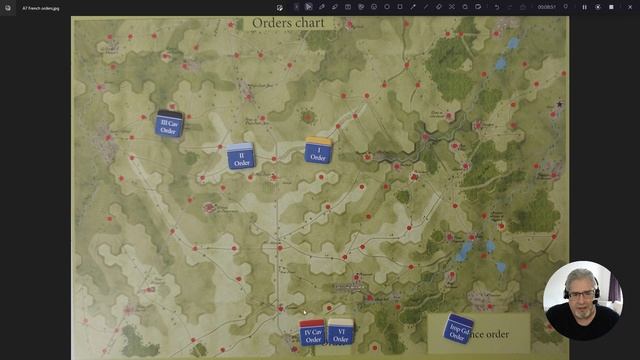Pause the screen recording
Viewport: 640px width, 360px height.
[584, 7]
